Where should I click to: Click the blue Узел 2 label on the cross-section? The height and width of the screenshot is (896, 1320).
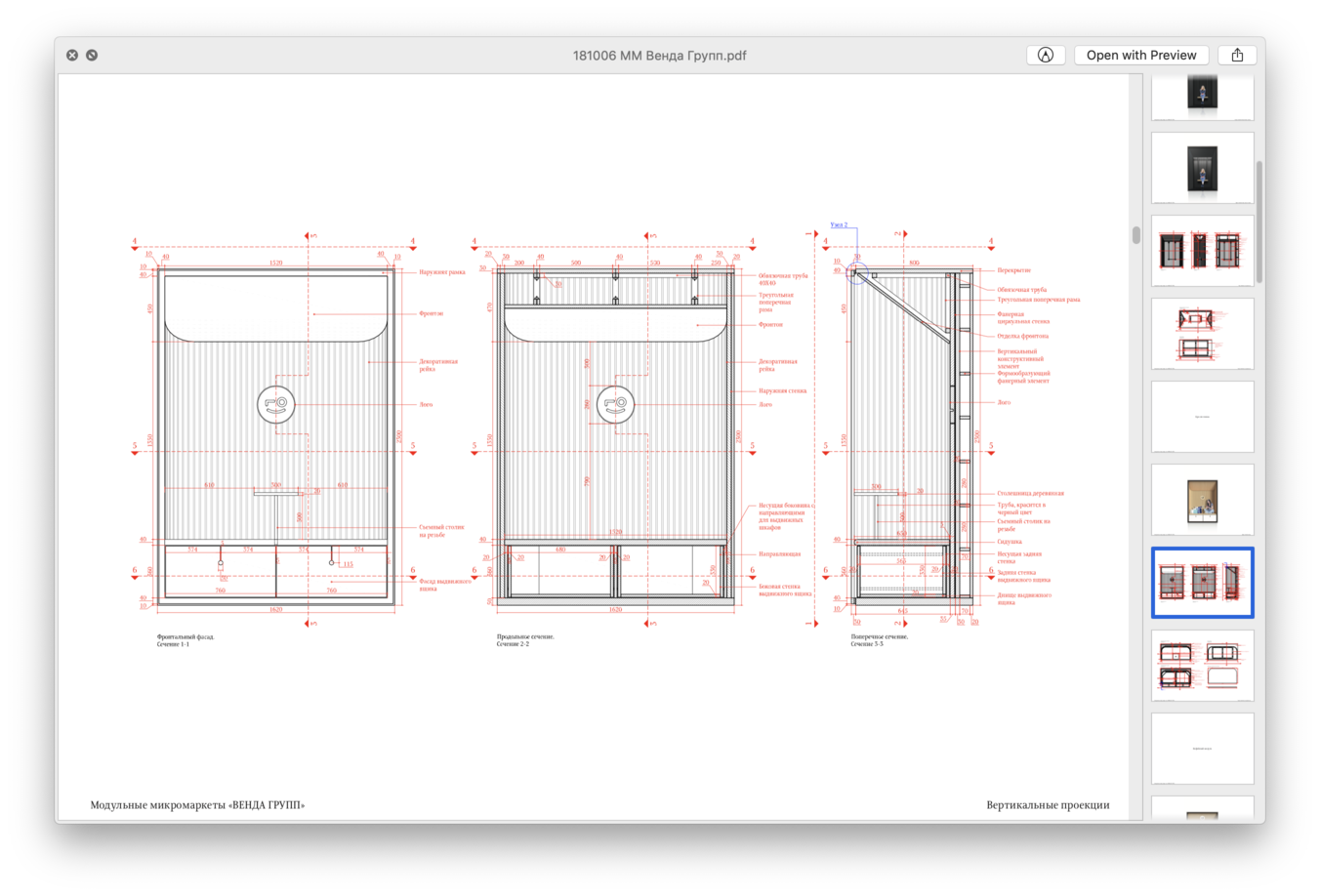coord(839,225)
